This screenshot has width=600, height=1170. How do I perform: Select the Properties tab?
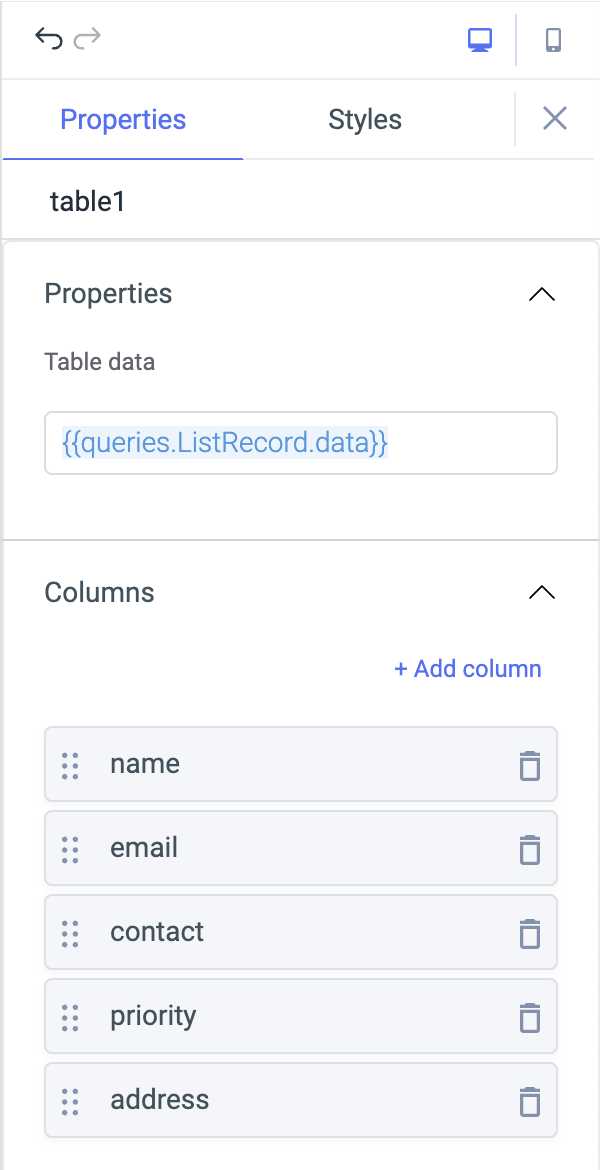tap(123, 119)
